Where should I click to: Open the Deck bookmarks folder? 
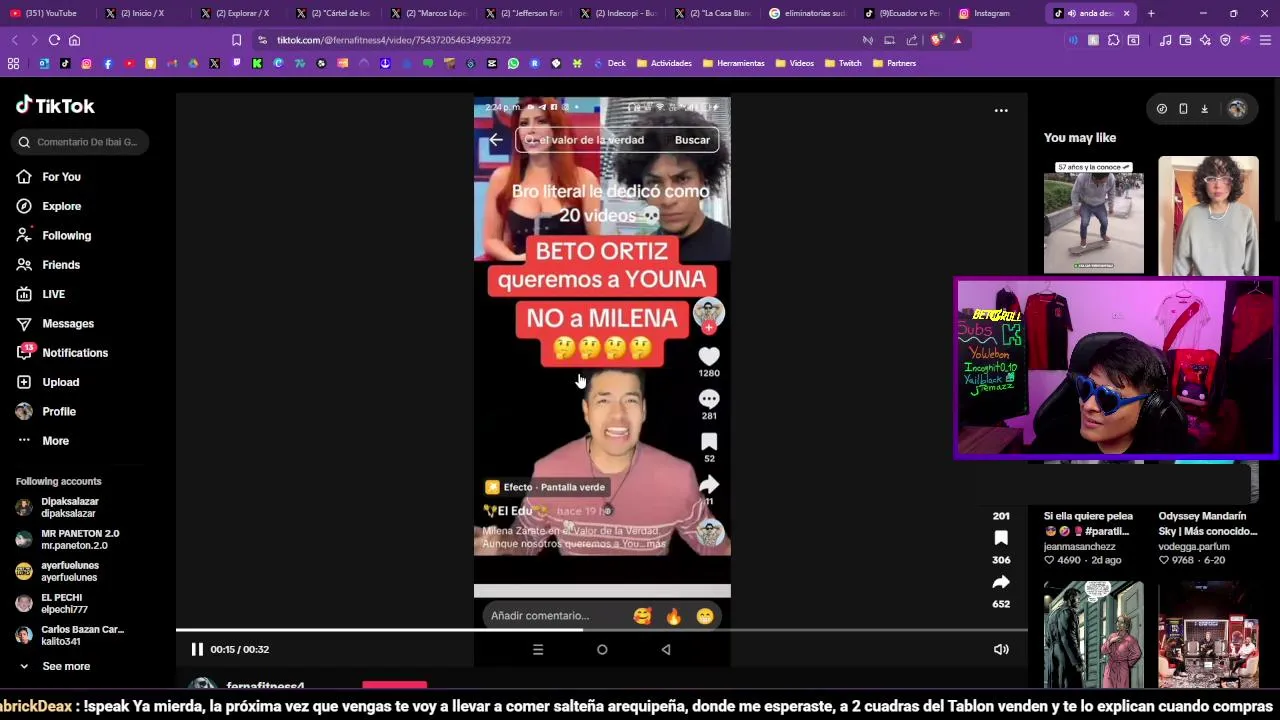point(610,63)
